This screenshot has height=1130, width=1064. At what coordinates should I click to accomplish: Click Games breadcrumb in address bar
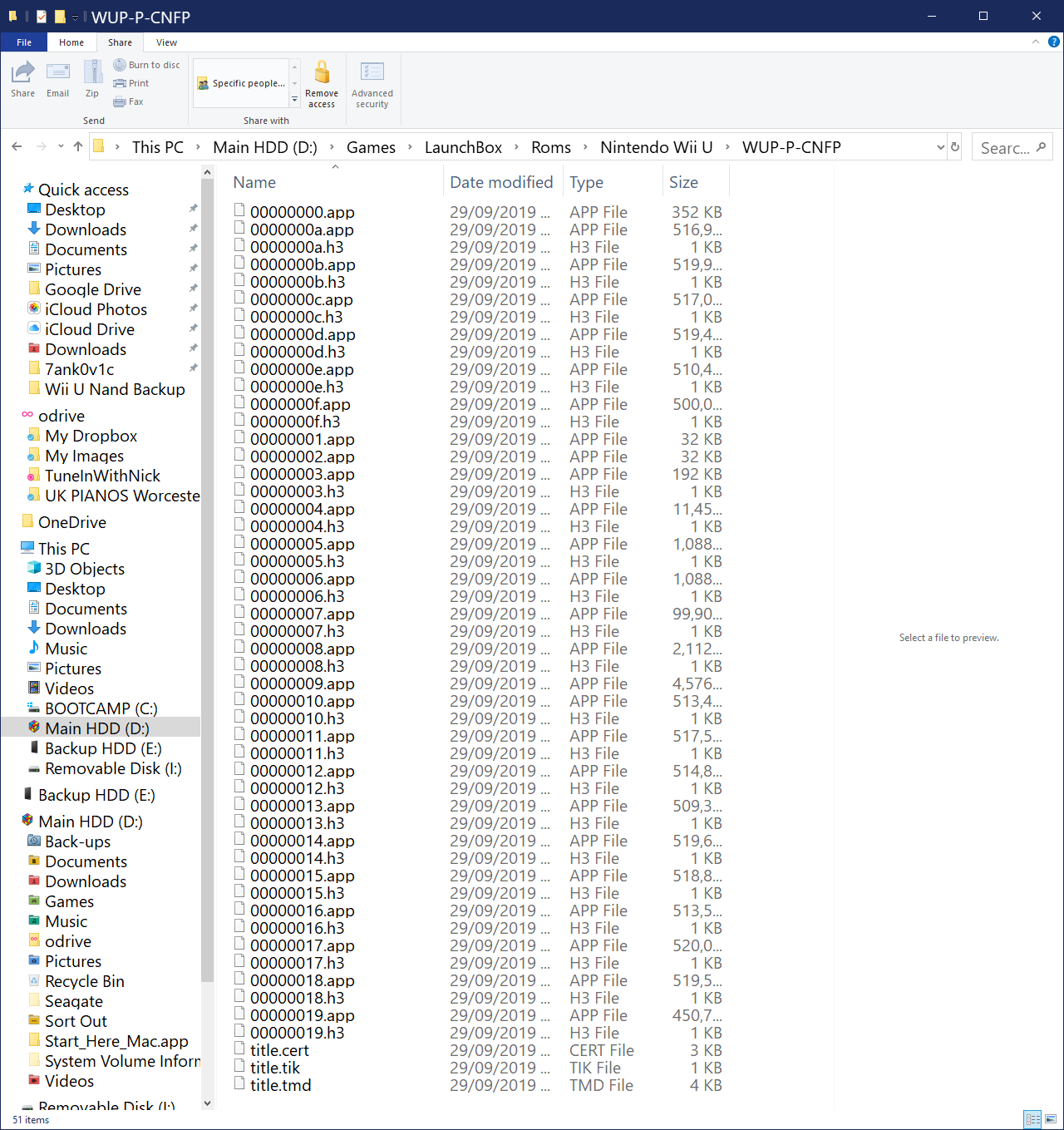[x=371, y=147]
